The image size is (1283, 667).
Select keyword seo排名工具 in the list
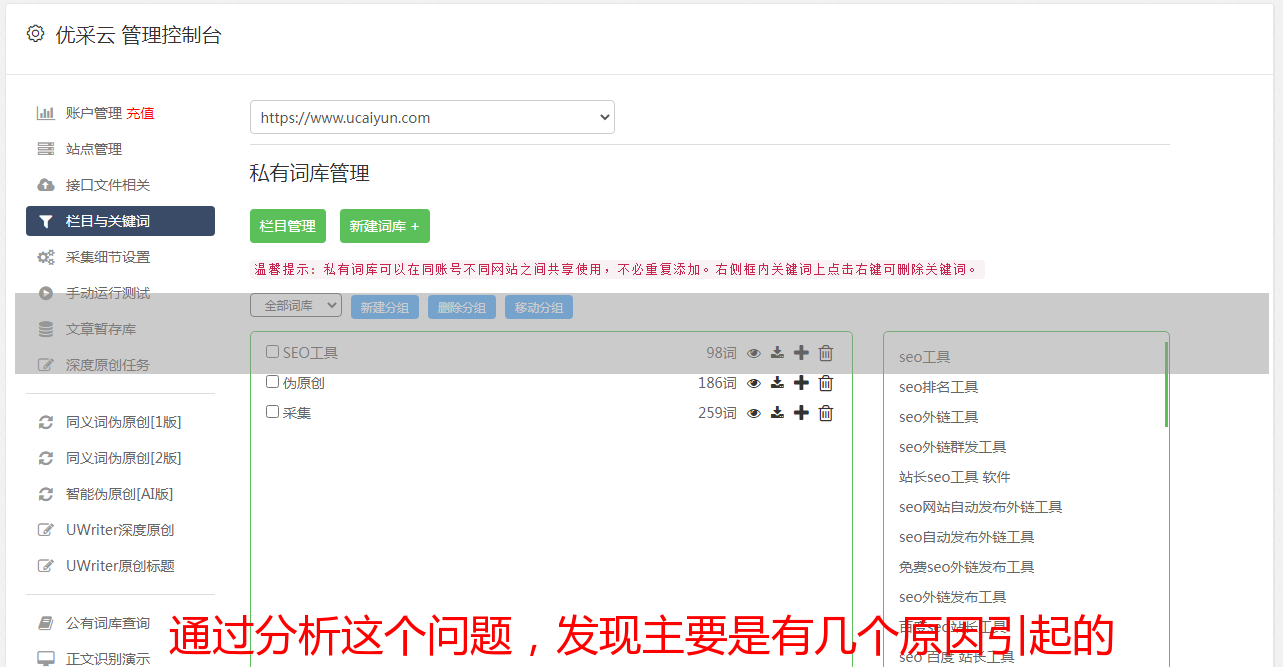pos(938,387)
